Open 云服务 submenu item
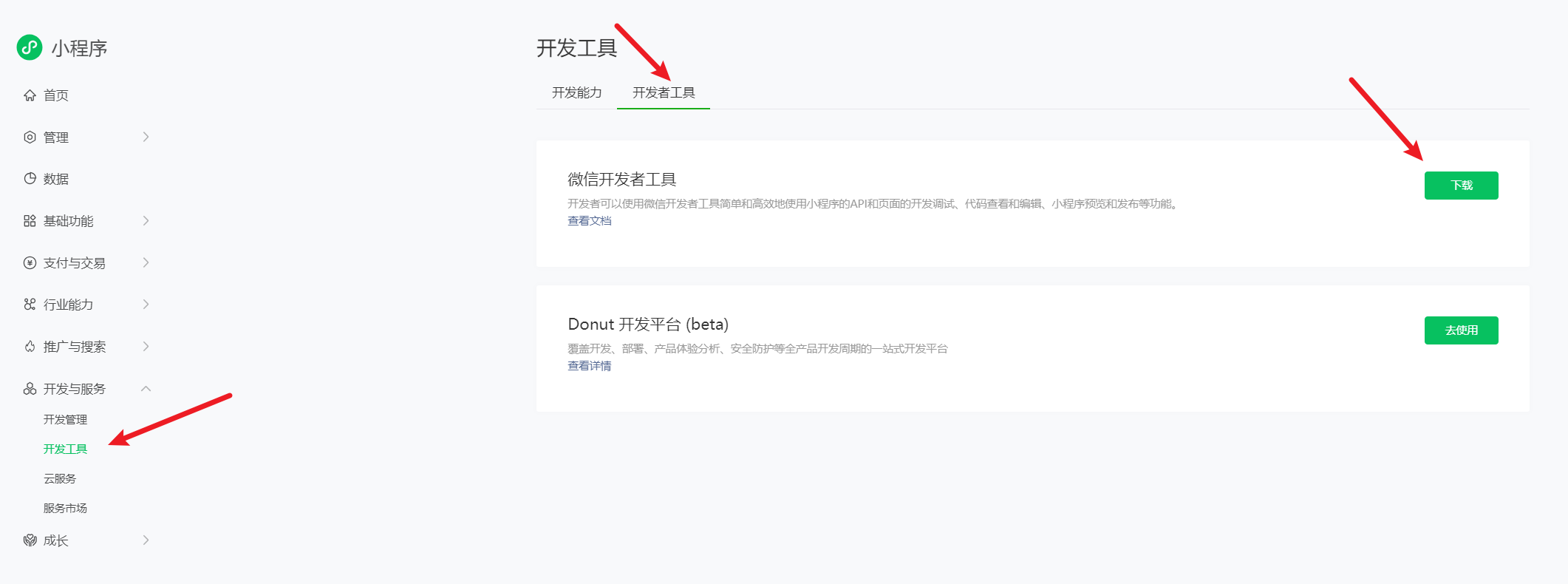 click(60, 478)
